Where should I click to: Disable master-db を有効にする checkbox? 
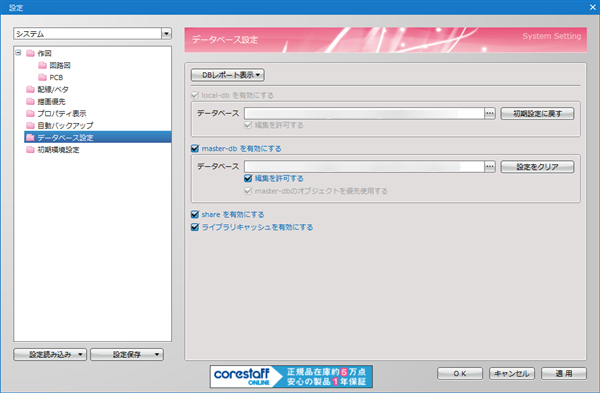click(x=195, y=148)
